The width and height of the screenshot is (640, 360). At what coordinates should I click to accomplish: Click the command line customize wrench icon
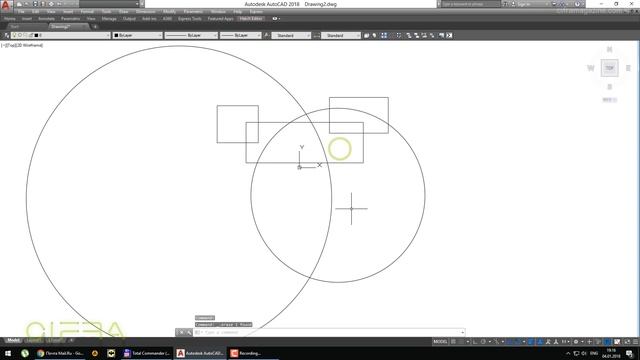(x=189, y=333)
